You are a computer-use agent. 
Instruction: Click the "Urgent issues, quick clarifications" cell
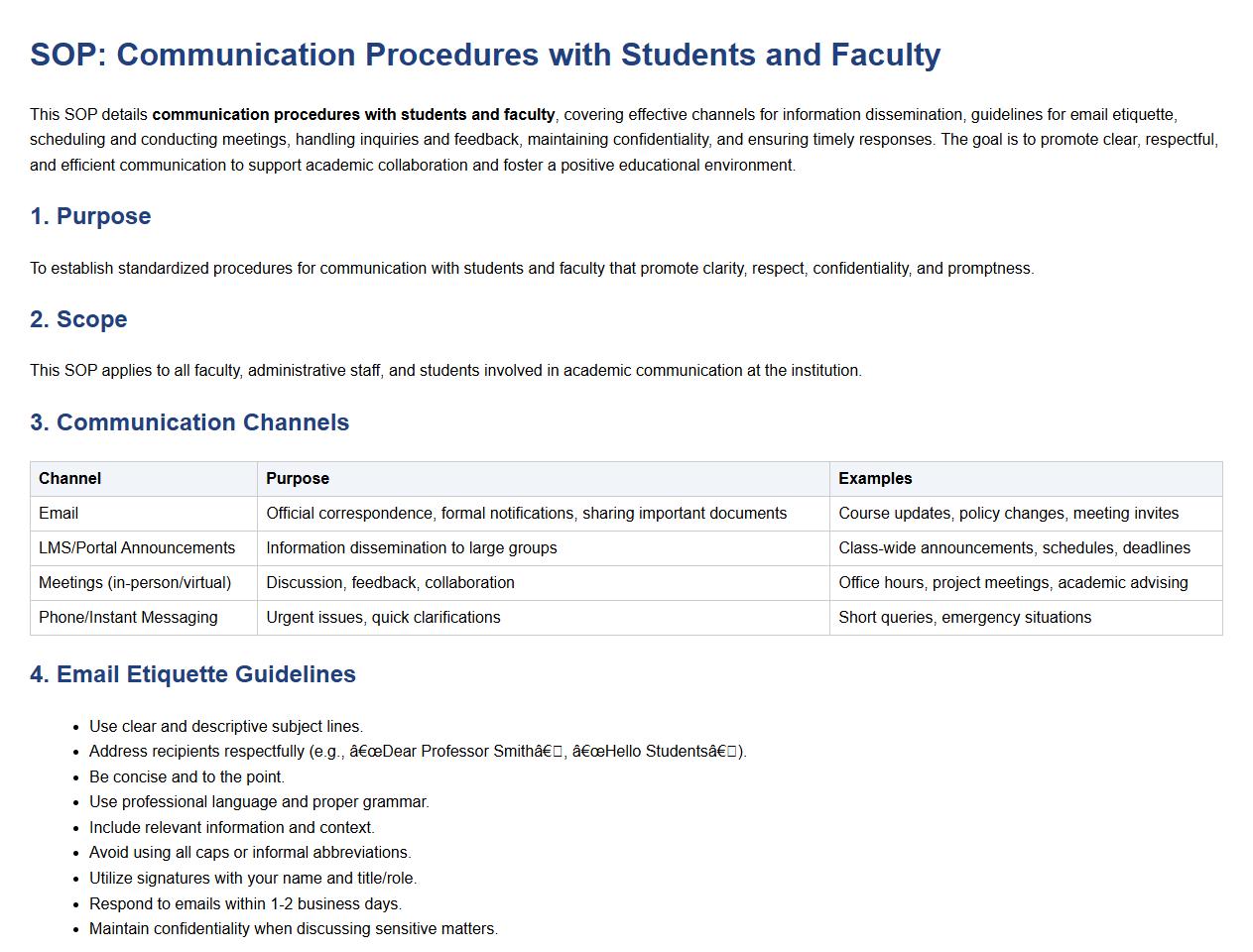[x=383, y=617]
